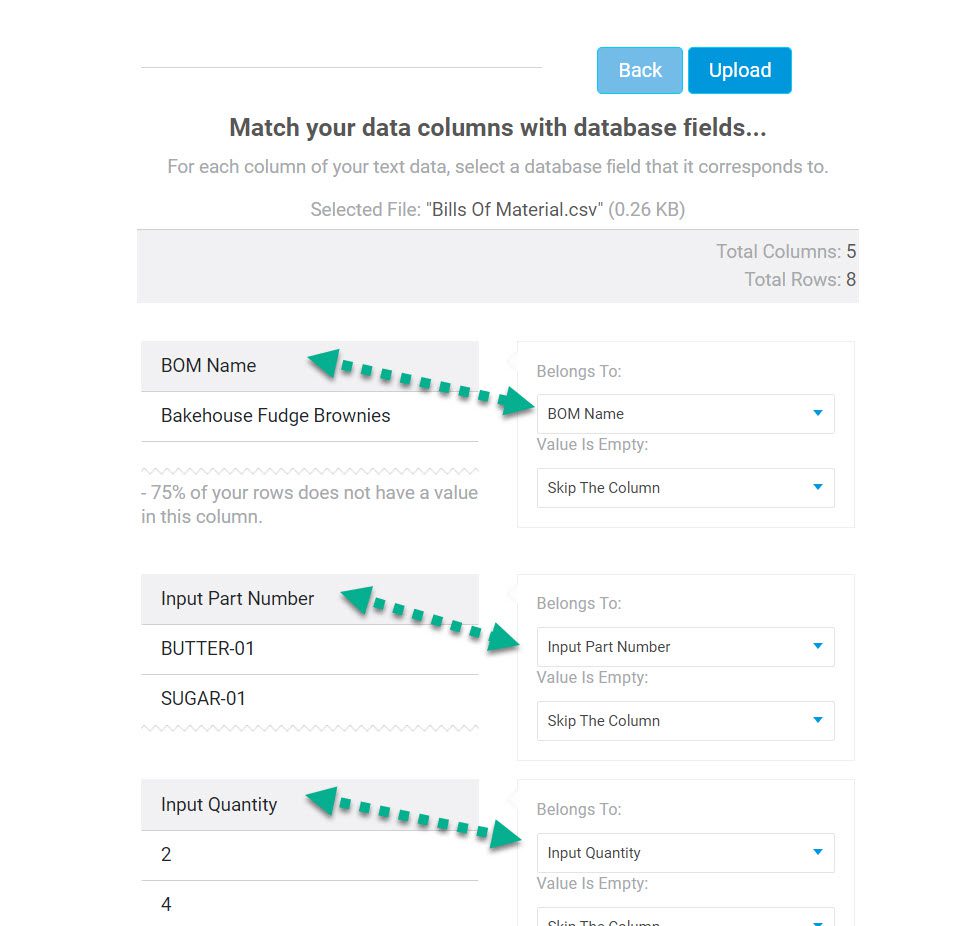This screenshot has height=926, width=959.
Task: Click the 75% empty rows warning text
Action: tap(309, 505)
